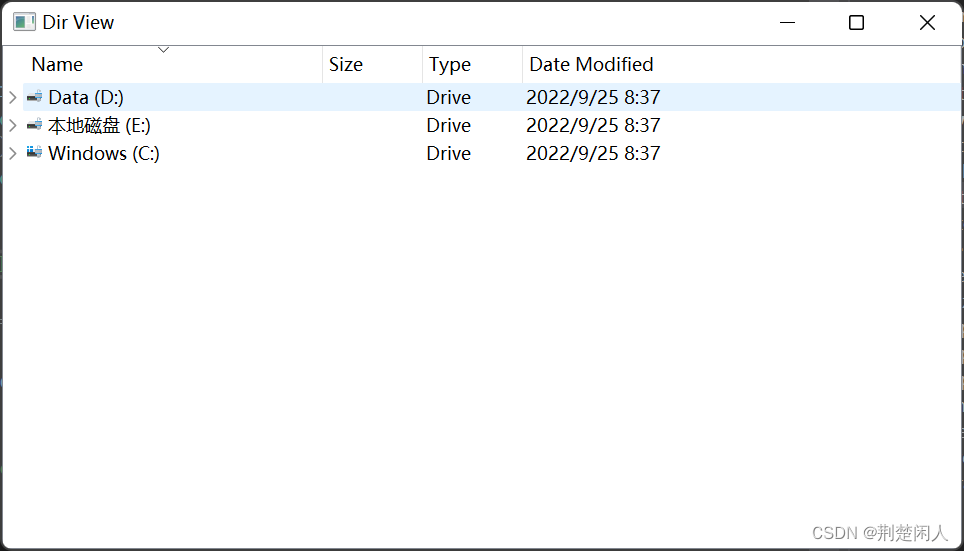Select the Windows (C:) tree row

[x=491, y=153]
